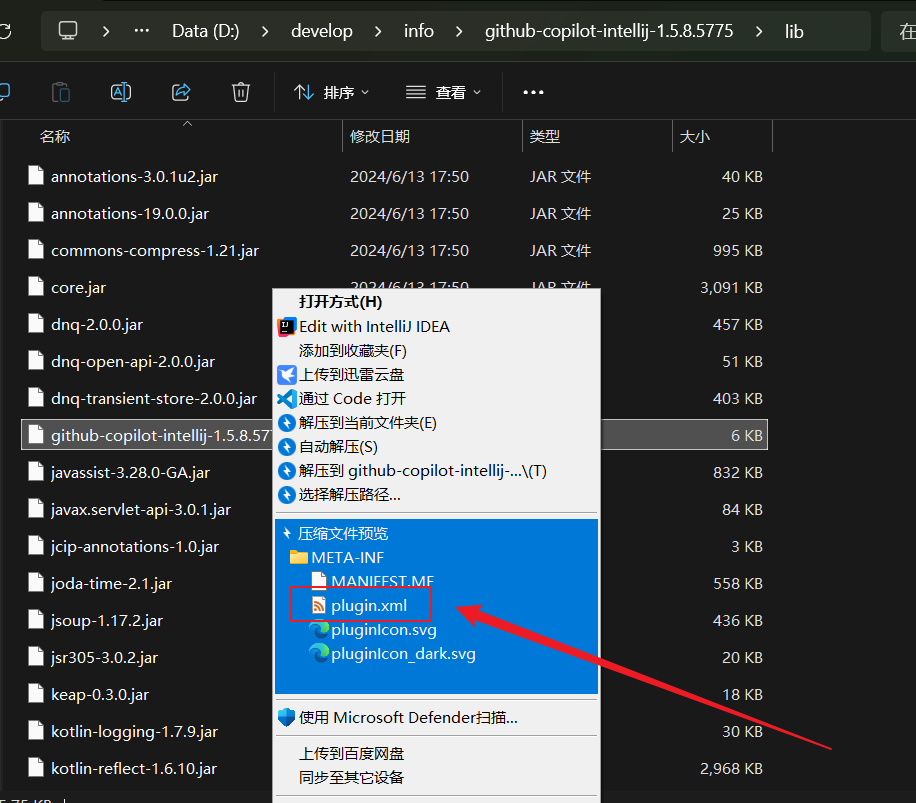This screenshot has width=916, height=803.
Task: Choose 打开方式(H) from the context menu
Action: pyautogui.click(x=341, y=302)
